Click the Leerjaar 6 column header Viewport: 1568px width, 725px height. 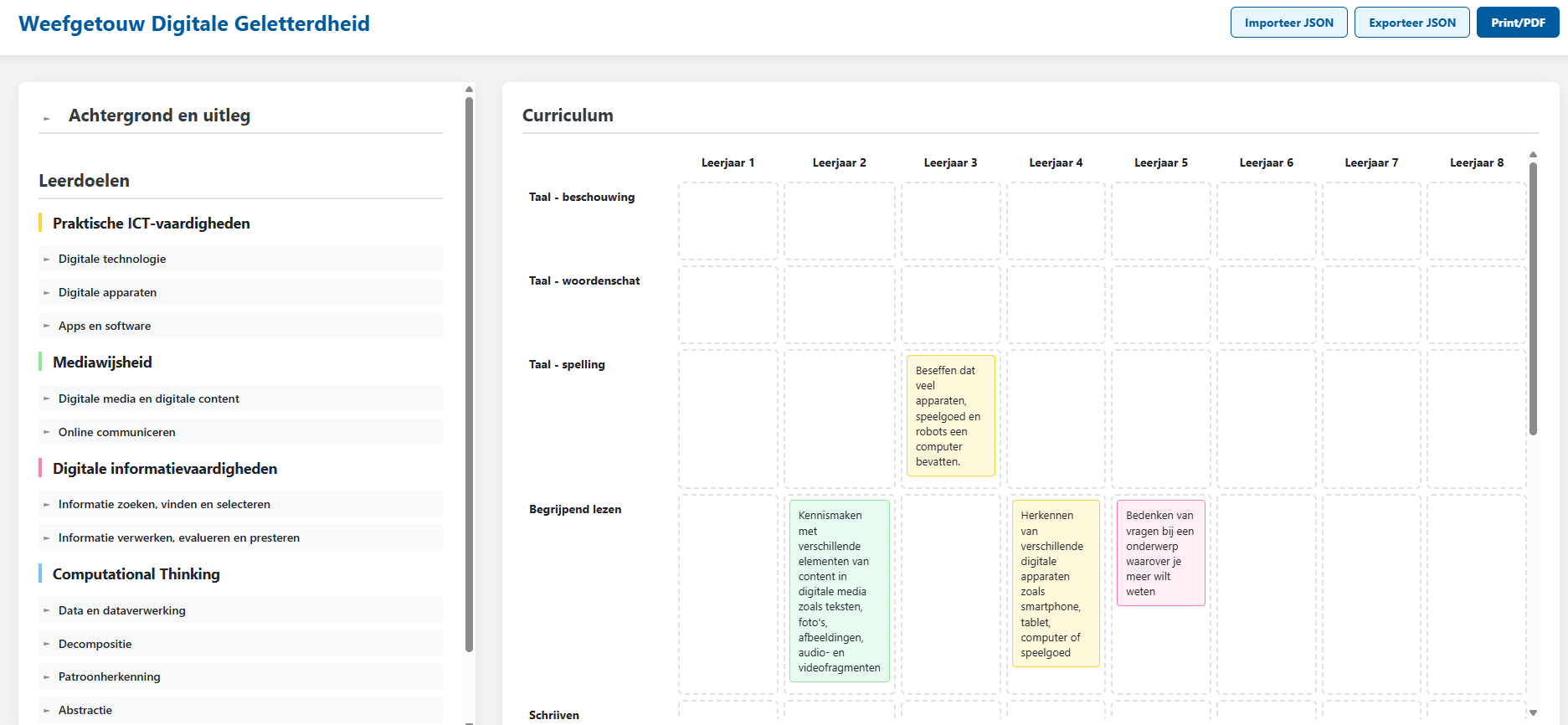1266,162
